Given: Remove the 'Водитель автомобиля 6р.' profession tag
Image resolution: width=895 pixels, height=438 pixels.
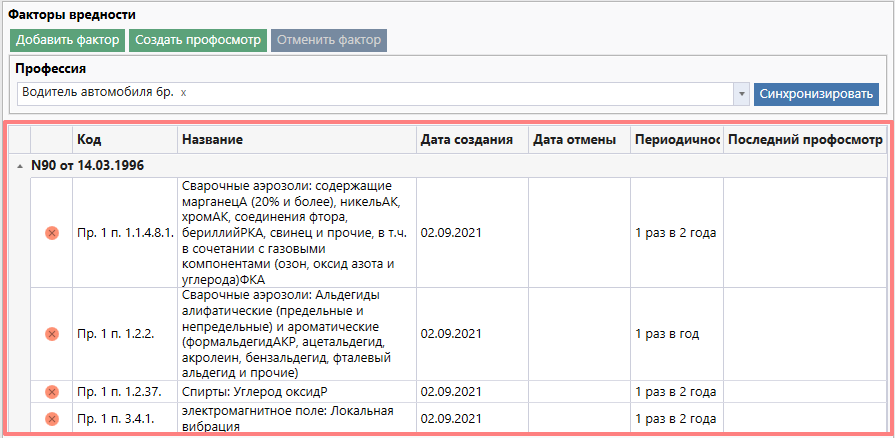Looking at the screenshot, I should tap(183, 93).
